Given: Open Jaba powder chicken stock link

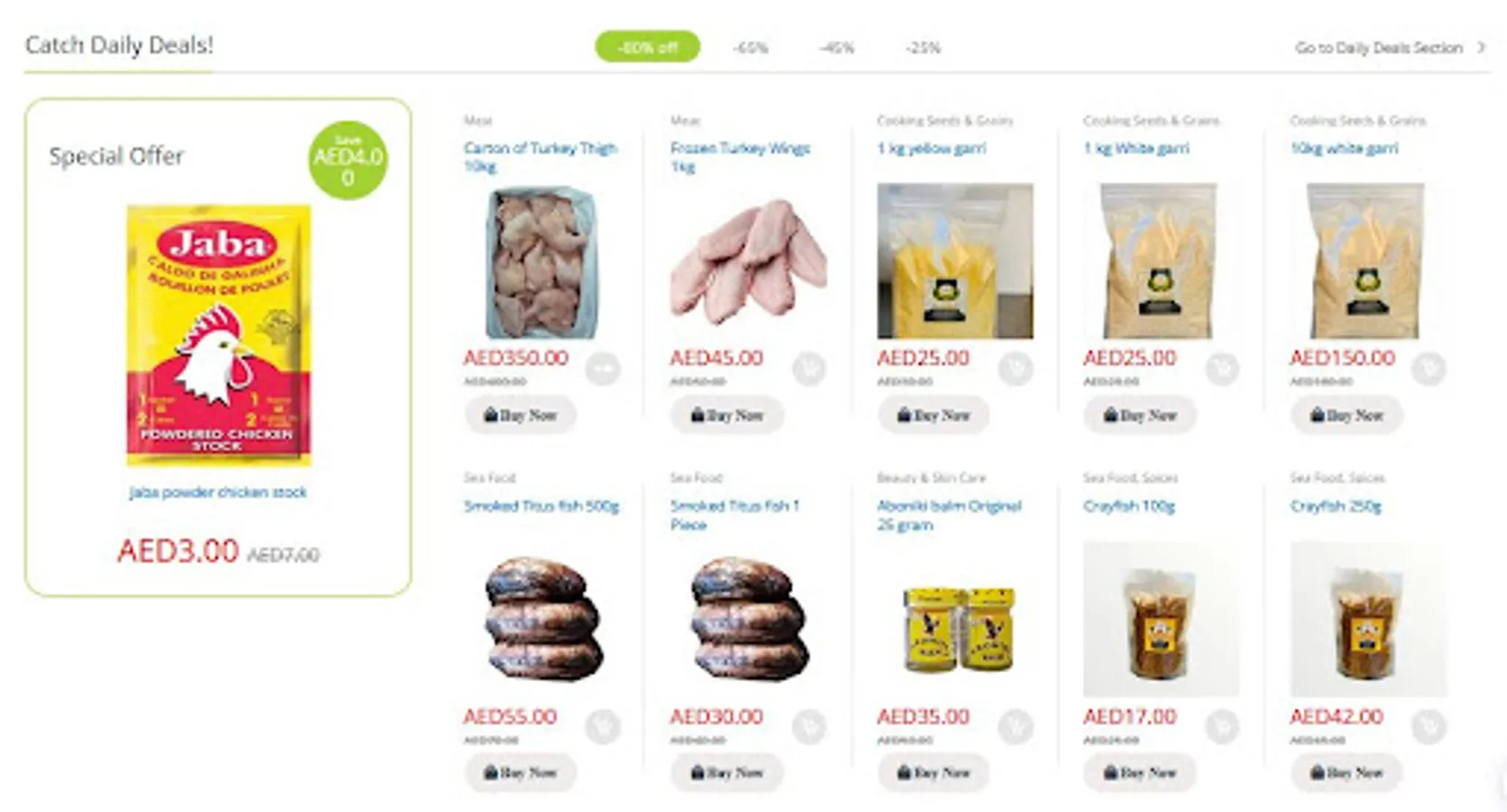Looking at the screenshot, I should click(x=217, y=492).
